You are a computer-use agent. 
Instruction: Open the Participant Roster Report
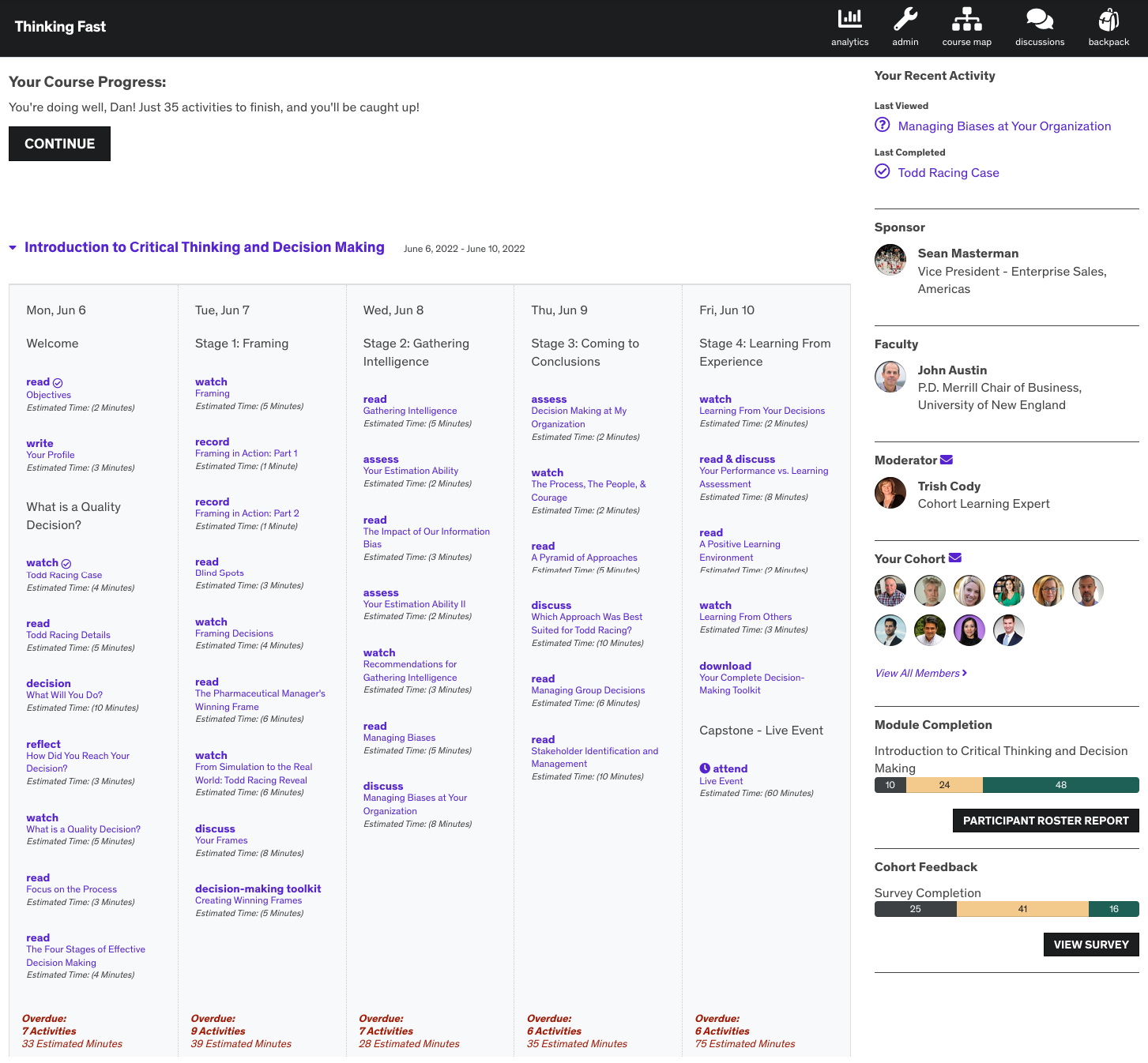[x=1046, y=821]
